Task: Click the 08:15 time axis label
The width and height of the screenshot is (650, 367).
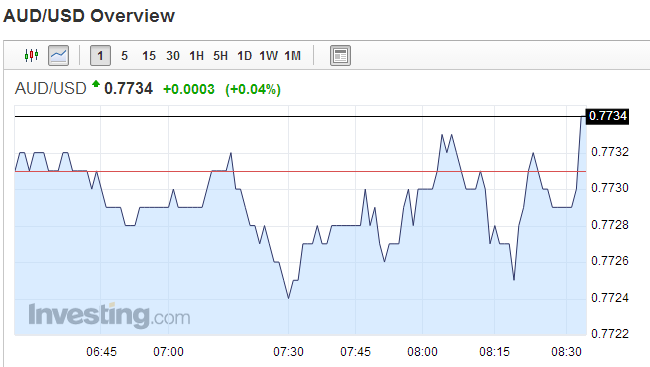Action: [495, 352]
